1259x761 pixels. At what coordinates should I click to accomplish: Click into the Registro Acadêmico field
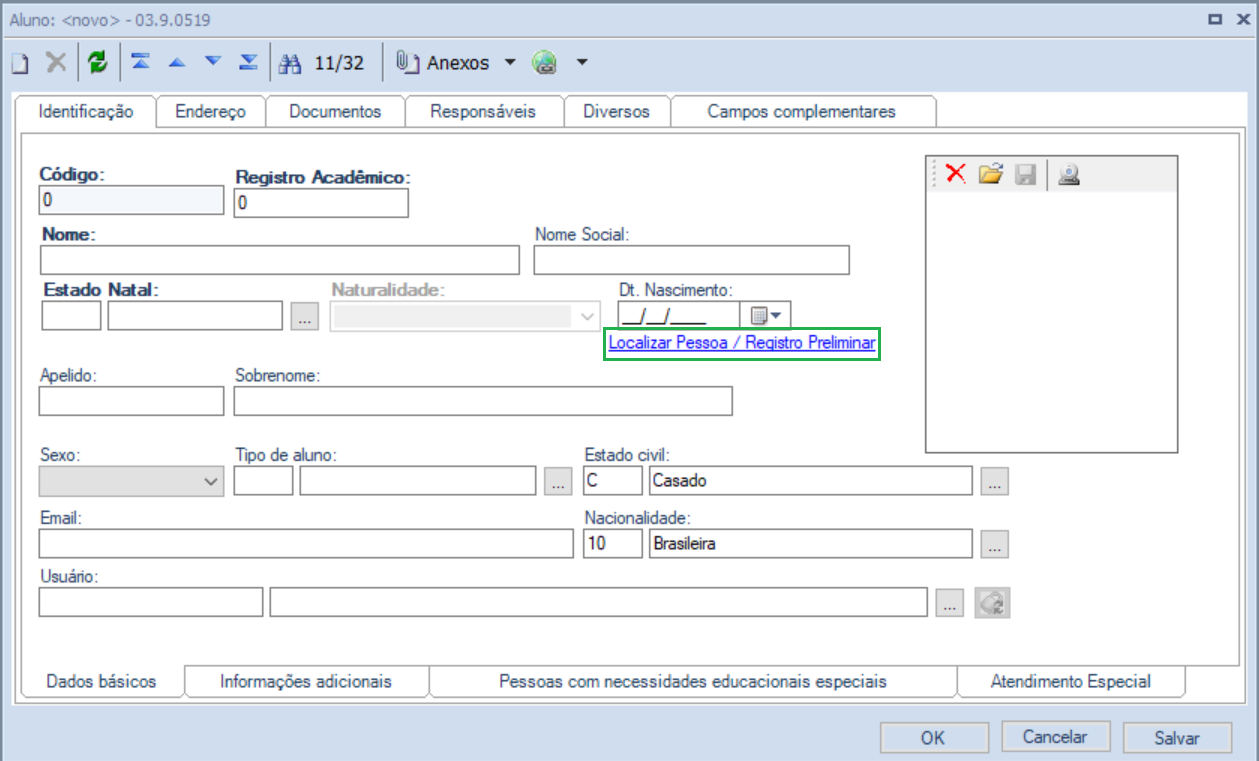tap(321, 203)
